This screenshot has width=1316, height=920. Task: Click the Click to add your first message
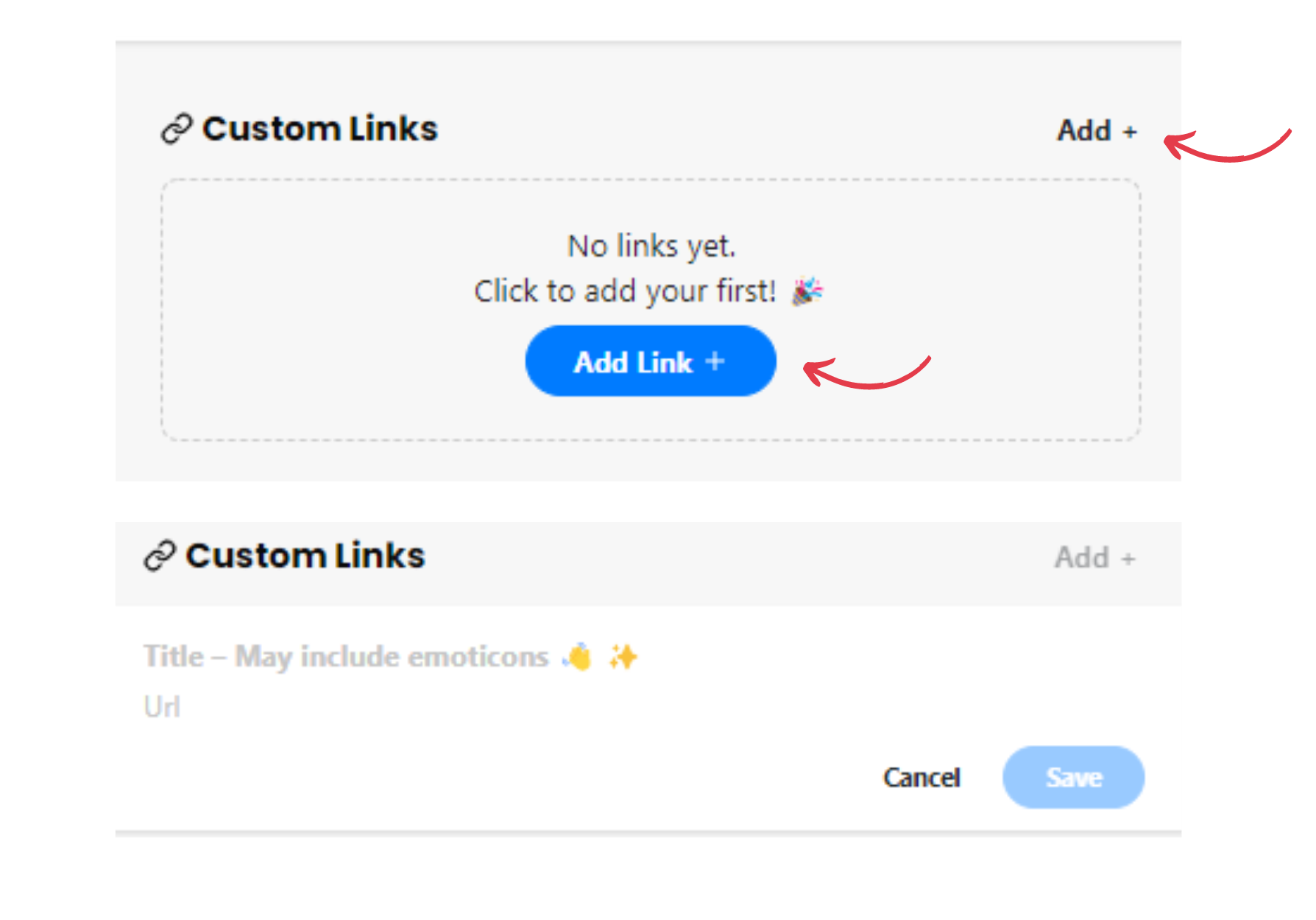click(x=625, y=291)
